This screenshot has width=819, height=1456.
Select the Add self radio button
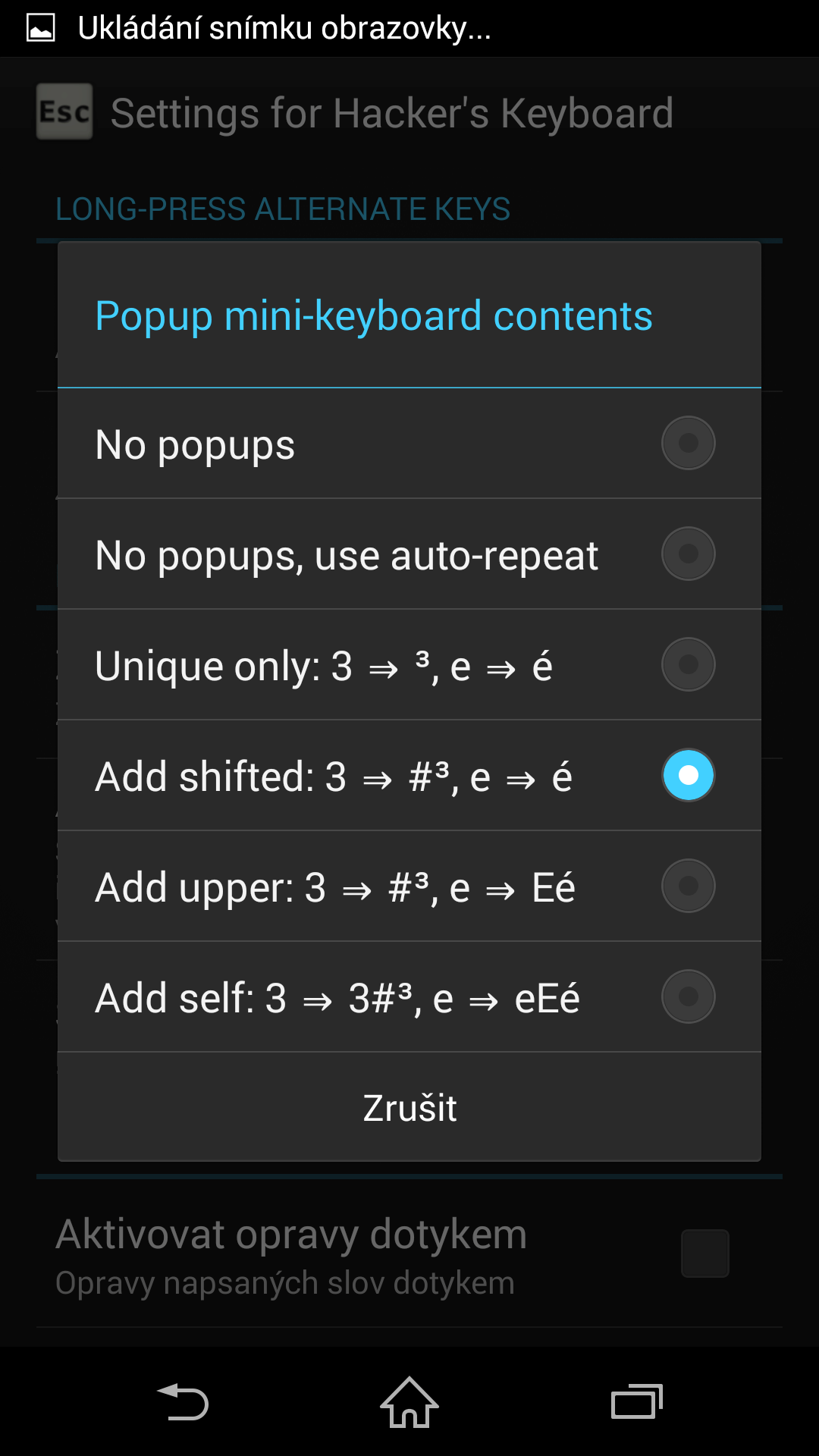click(x=689, y=996)
